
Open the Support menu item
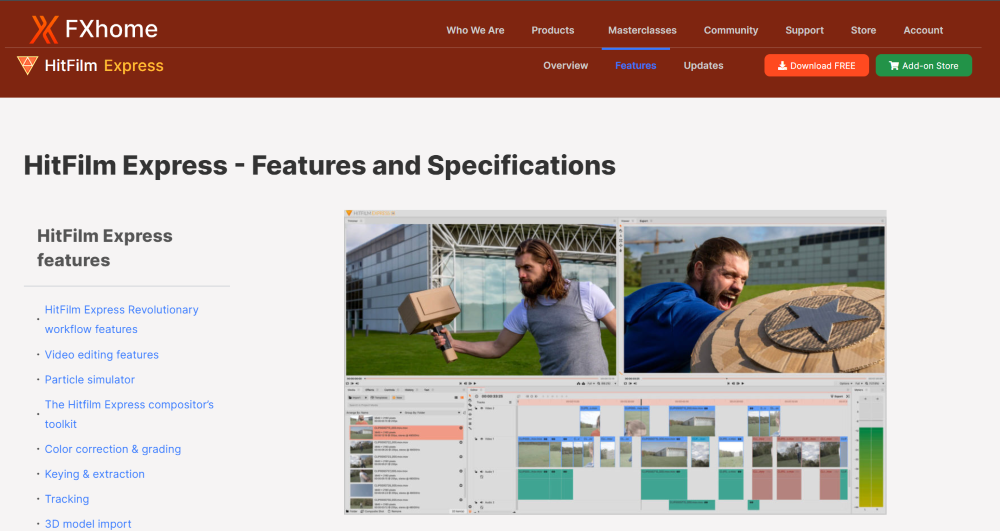point(804,30)
